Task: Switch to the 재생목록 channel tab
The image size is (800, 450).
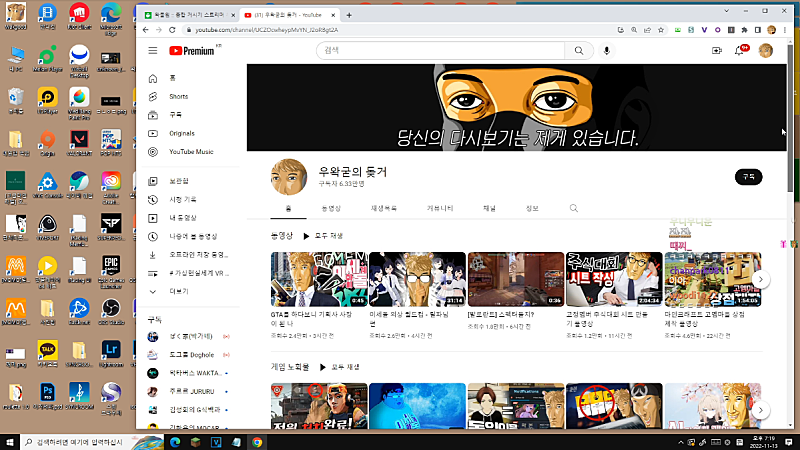Action: pyautogui.click(x=384, y=208)
